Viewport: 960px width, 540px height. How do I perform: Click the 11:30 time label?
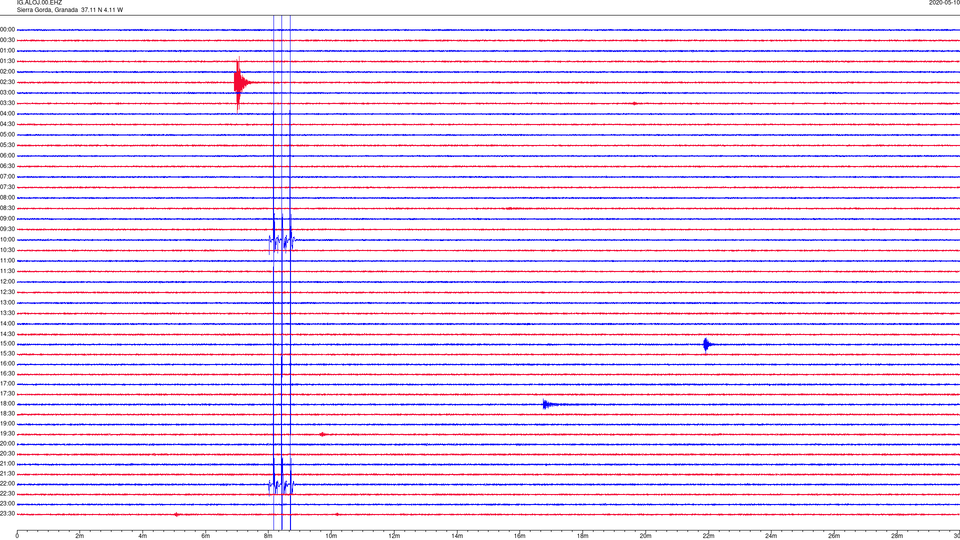8,271
